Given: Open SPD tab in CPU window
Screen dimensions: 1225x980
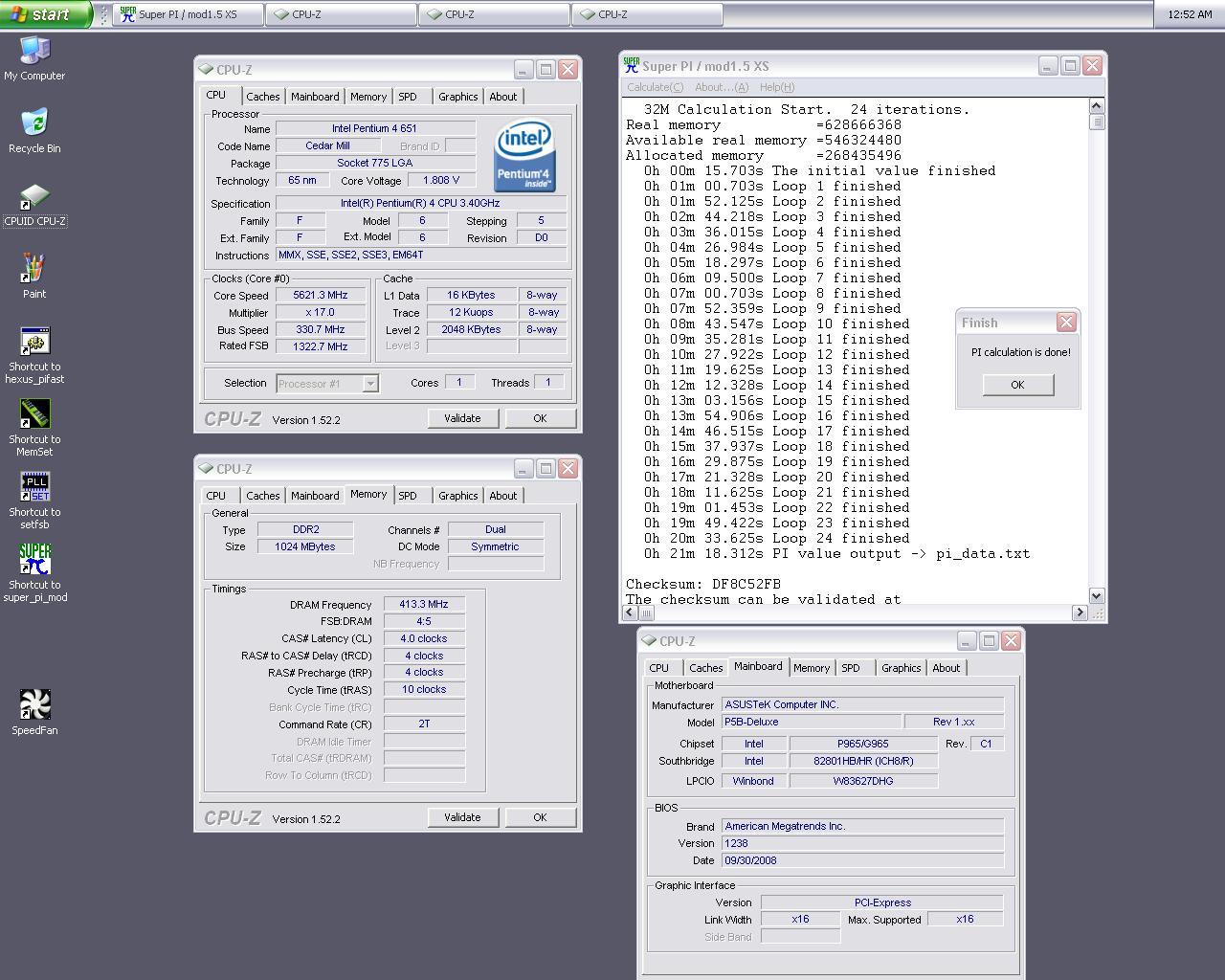Looking at the screenshot, I should pyautogui.click(x=408, y=97).
